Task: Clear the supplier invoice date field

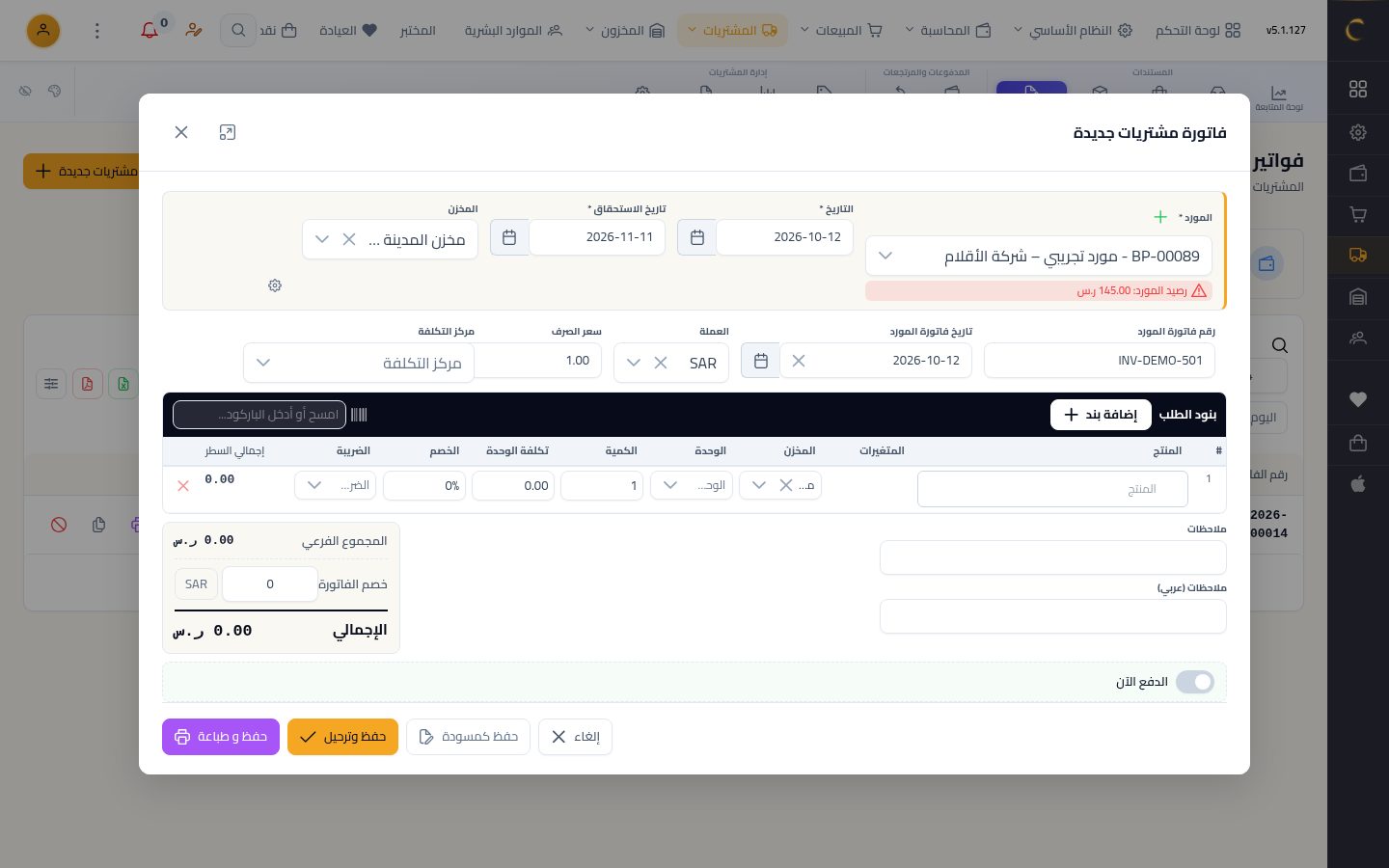Action: click(x=799, y=361)
